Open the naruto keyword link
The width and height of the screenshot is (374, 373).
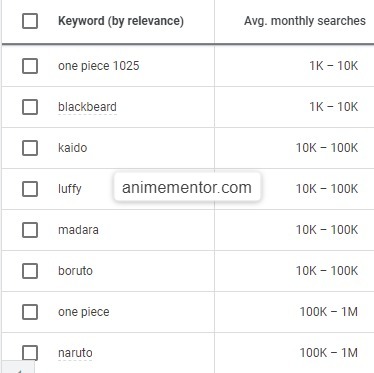click(x=75, y=353)
